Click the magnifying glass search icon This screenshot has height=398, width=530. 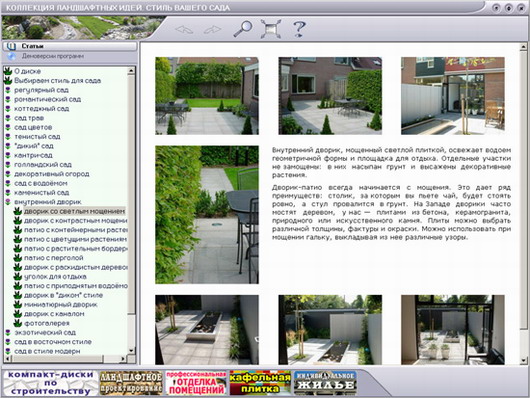pyautogui.click(x=243, y=29)
